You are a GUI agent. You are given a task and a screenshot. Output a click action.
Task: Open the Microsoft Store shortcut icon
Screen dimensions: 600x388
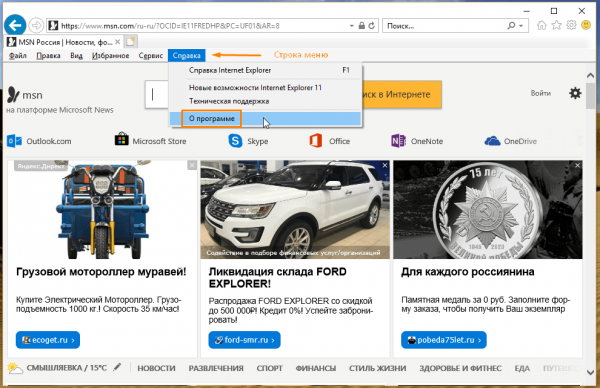(122, 139)
